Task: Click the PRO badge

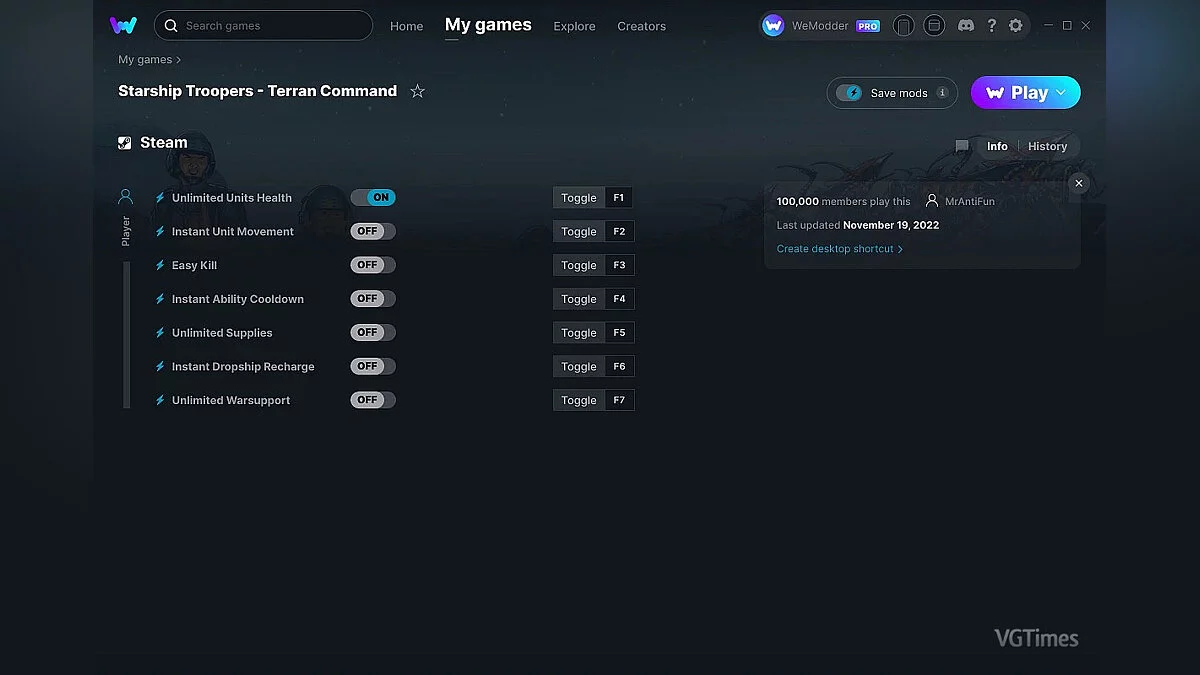Action: (868, 27)
